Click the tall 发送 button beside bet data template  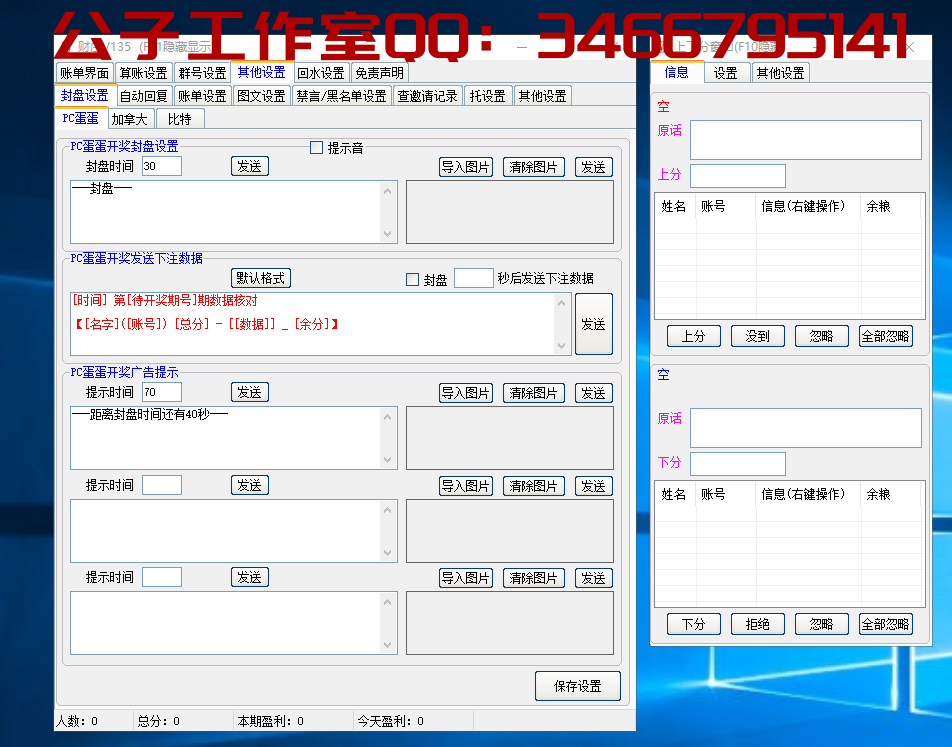tap(594, 324)
